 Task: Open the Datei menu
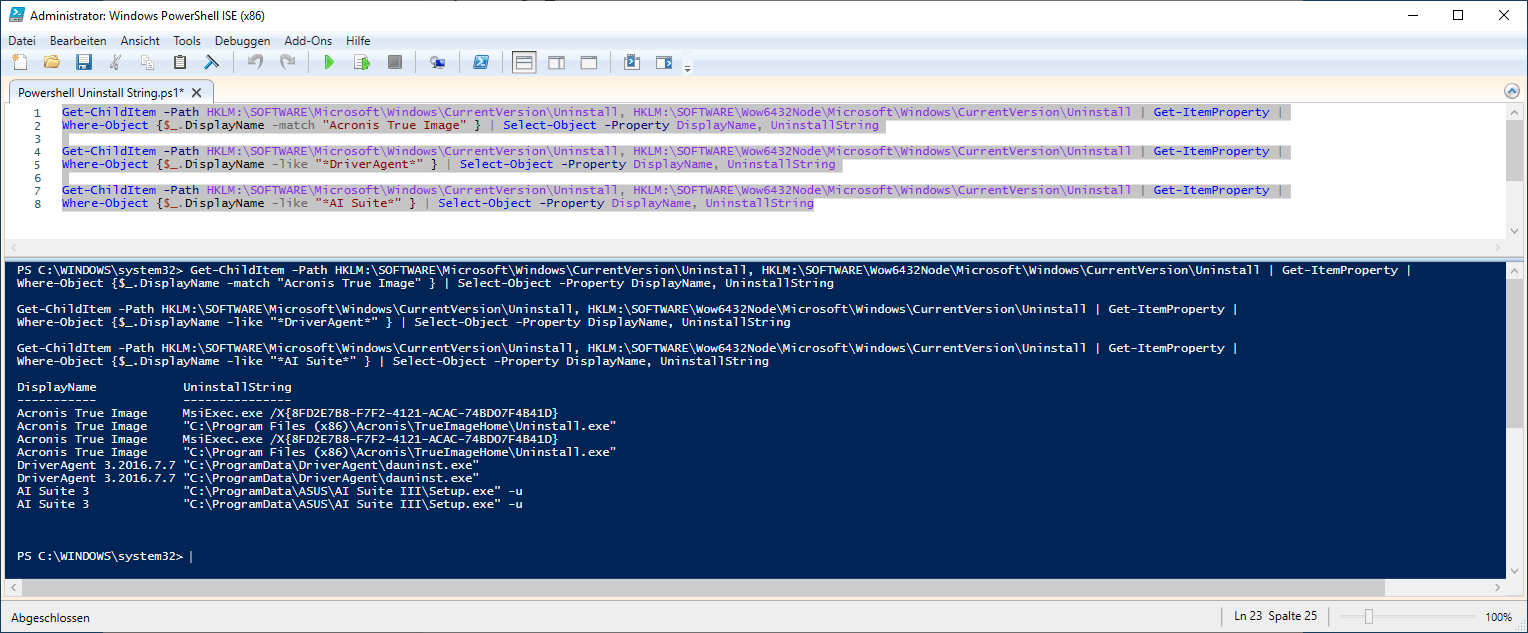22,41
